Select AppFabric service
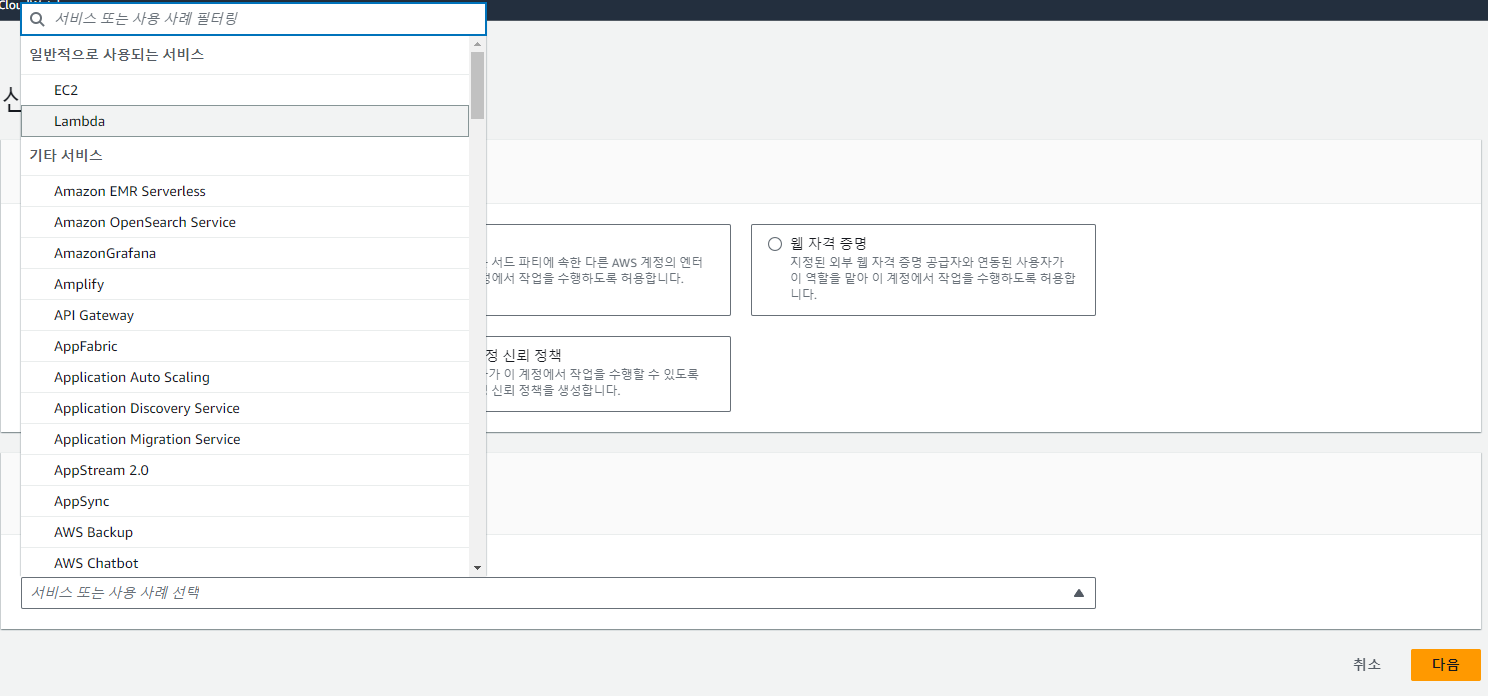Image resolution: width=1488 pixels, height=696 pixels. tap(245, 346)
